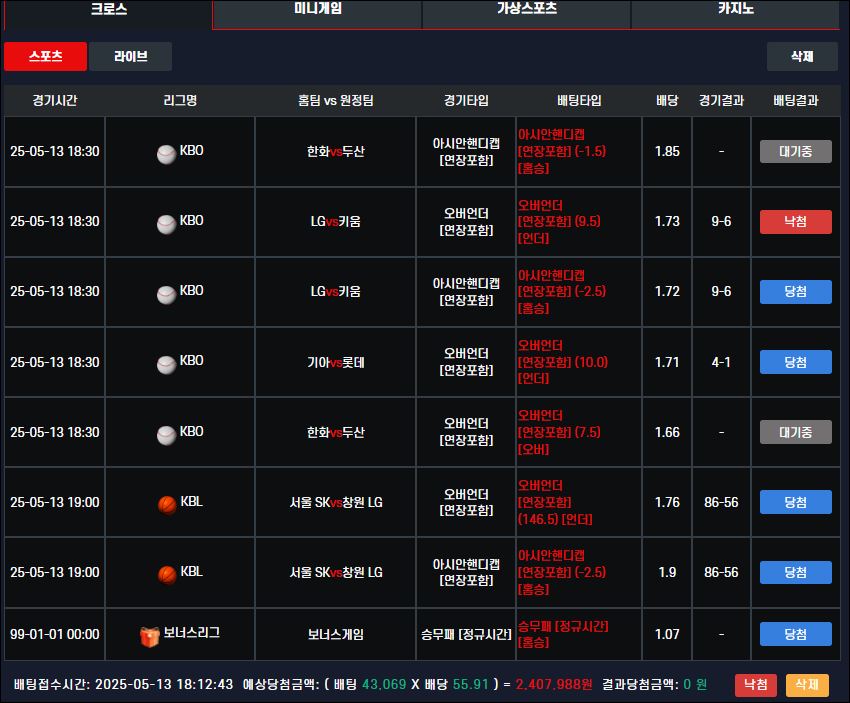Click the 55.91 total odds value
Image resolution: width=850 pixels, height=703 pixels.
point(471,685)
